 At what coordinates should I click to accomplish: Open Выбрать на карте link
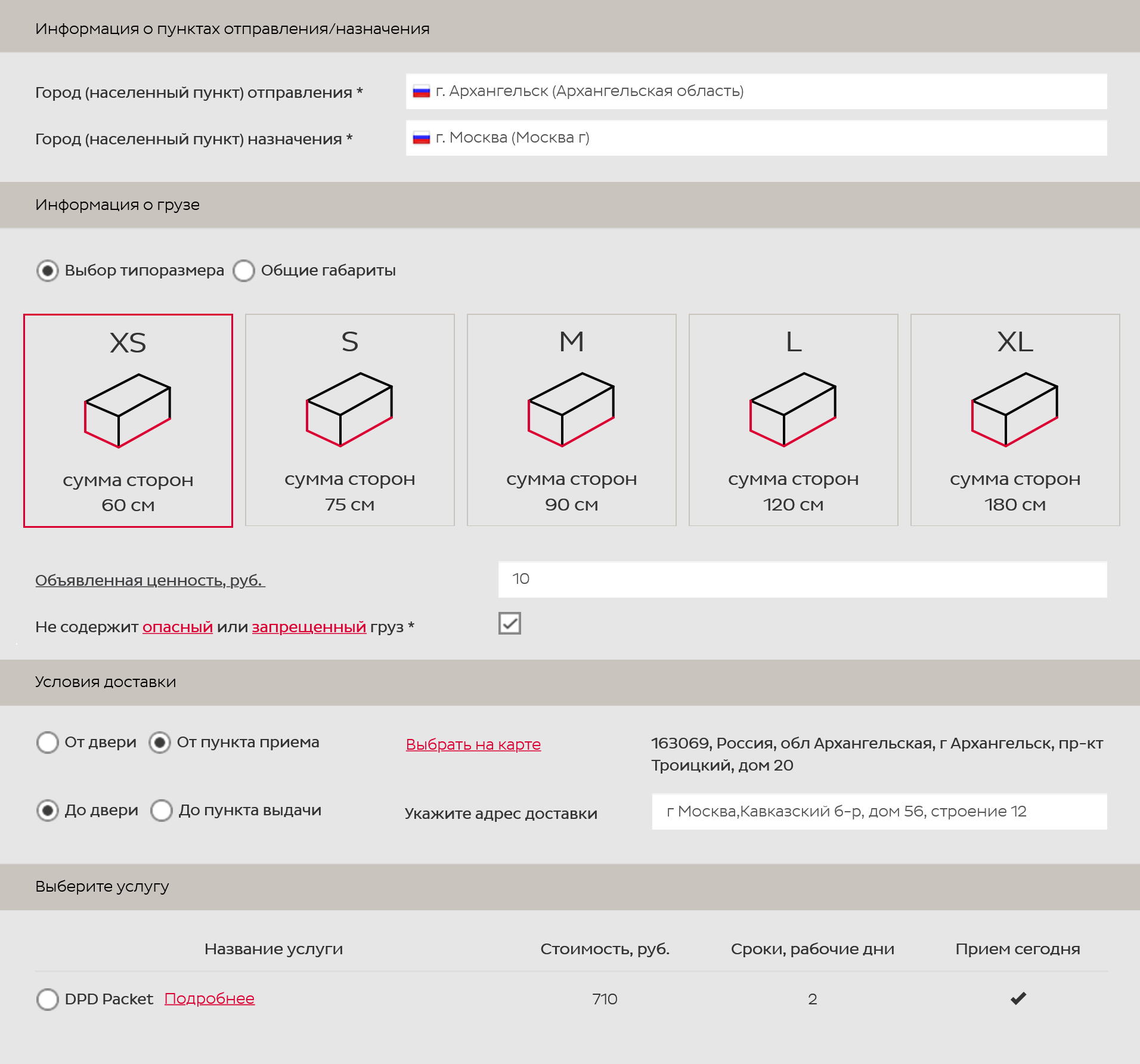tap(473, 744)
